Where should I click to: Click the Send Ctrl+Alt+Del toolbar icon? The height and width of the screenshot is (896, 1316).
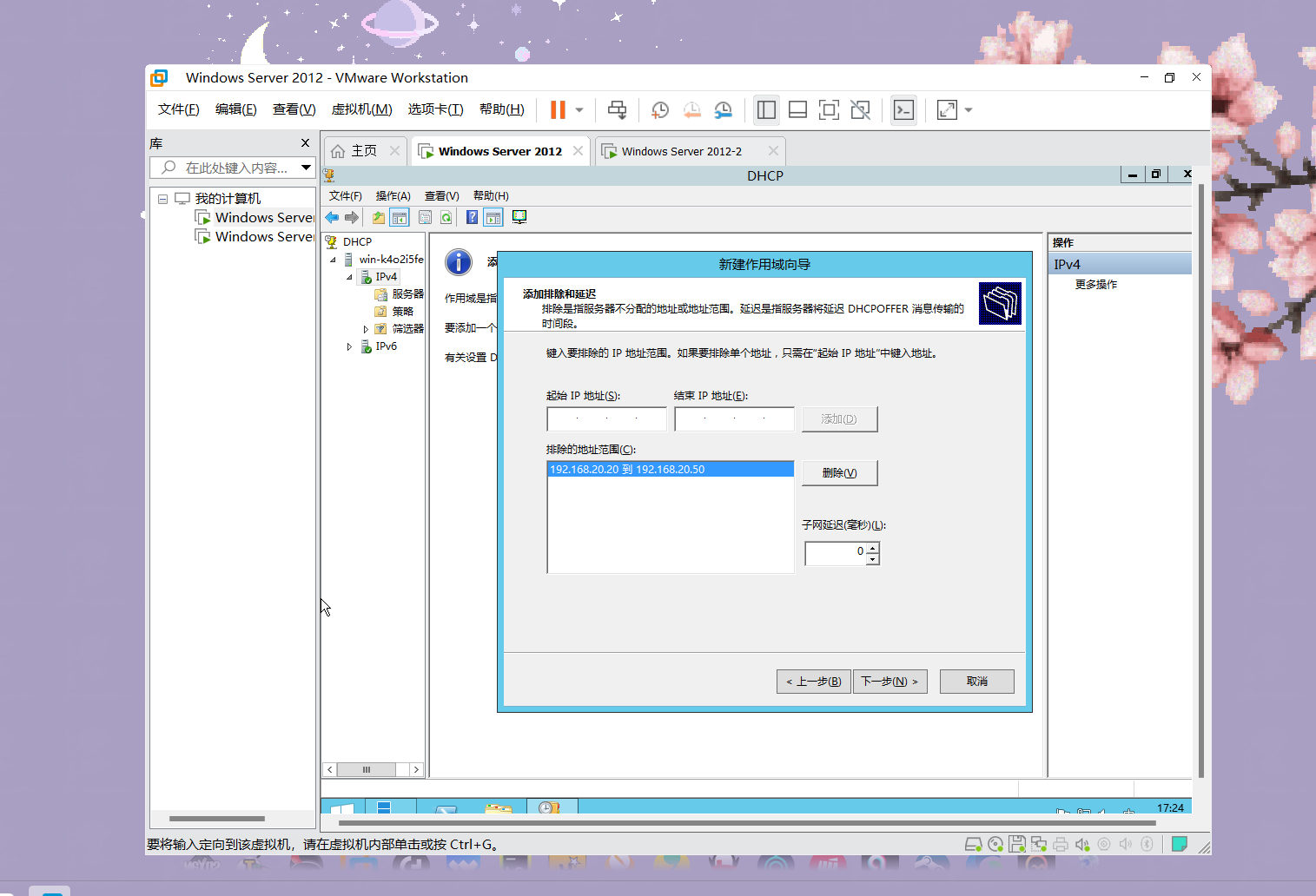617,109
